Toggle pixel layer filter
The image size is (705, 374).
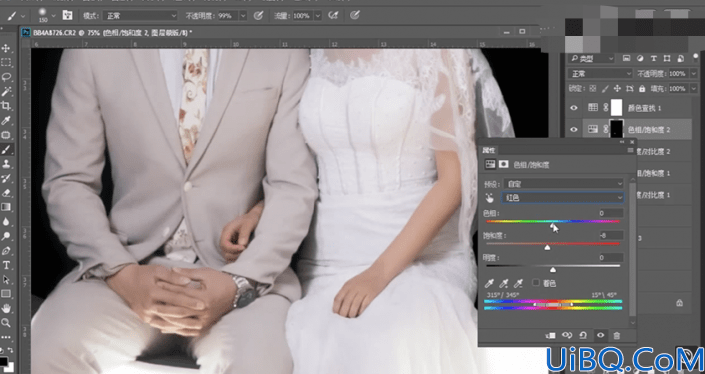pos(626,58)
